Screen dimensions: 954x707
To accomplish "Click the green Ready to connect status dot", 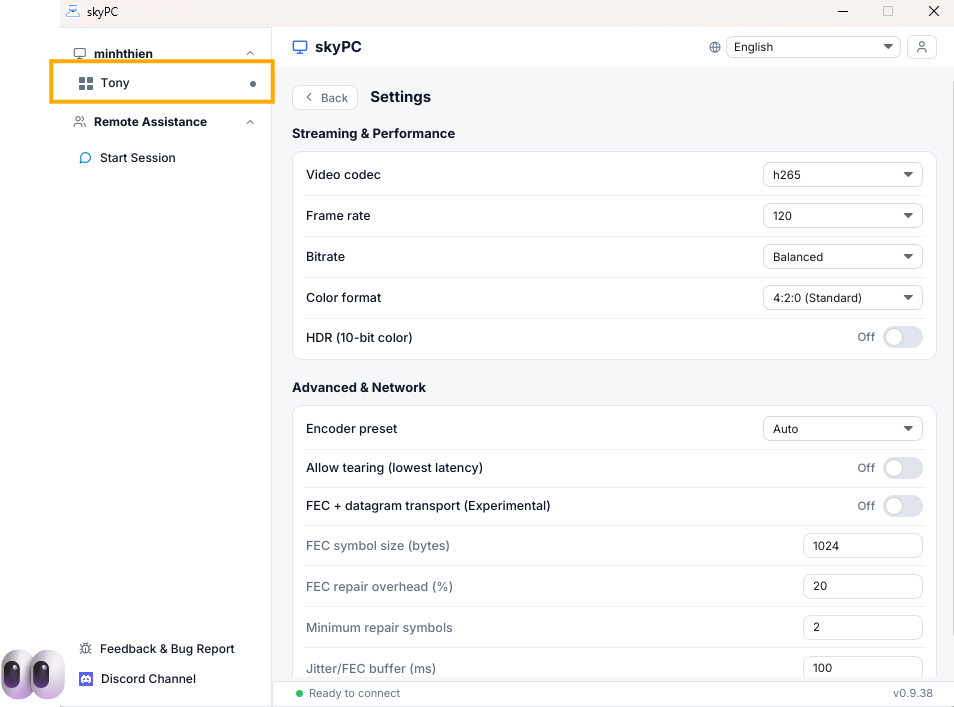I will click(299, 694).
